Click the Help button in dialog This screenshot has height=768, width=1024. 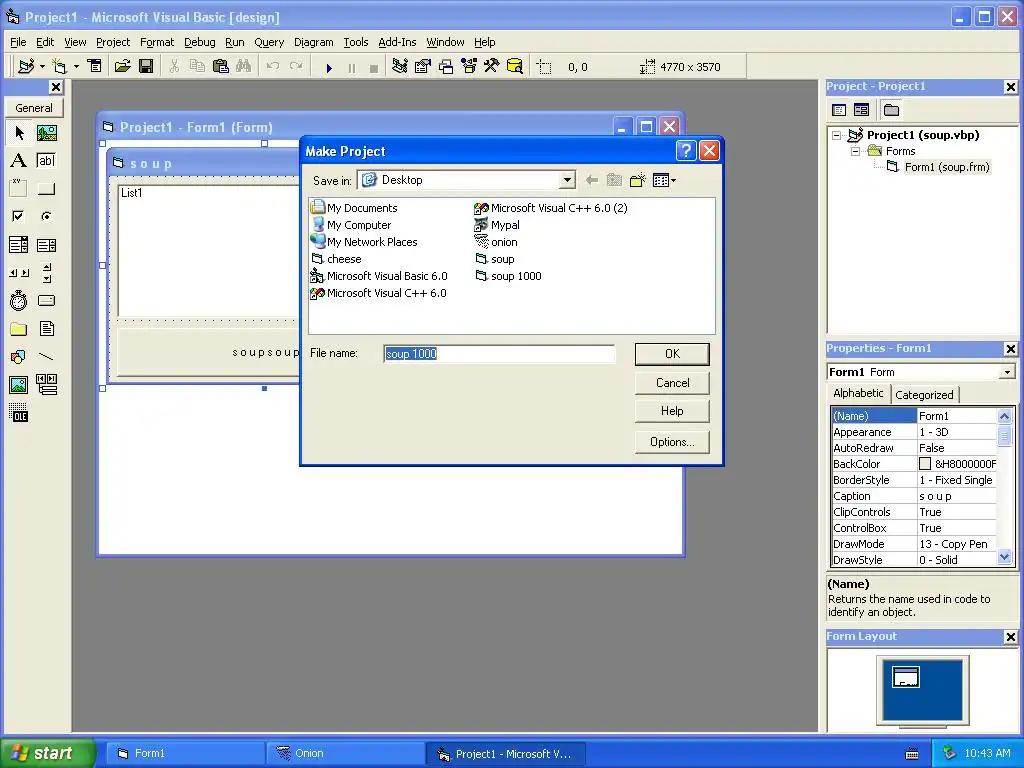[x=672, y=411]
